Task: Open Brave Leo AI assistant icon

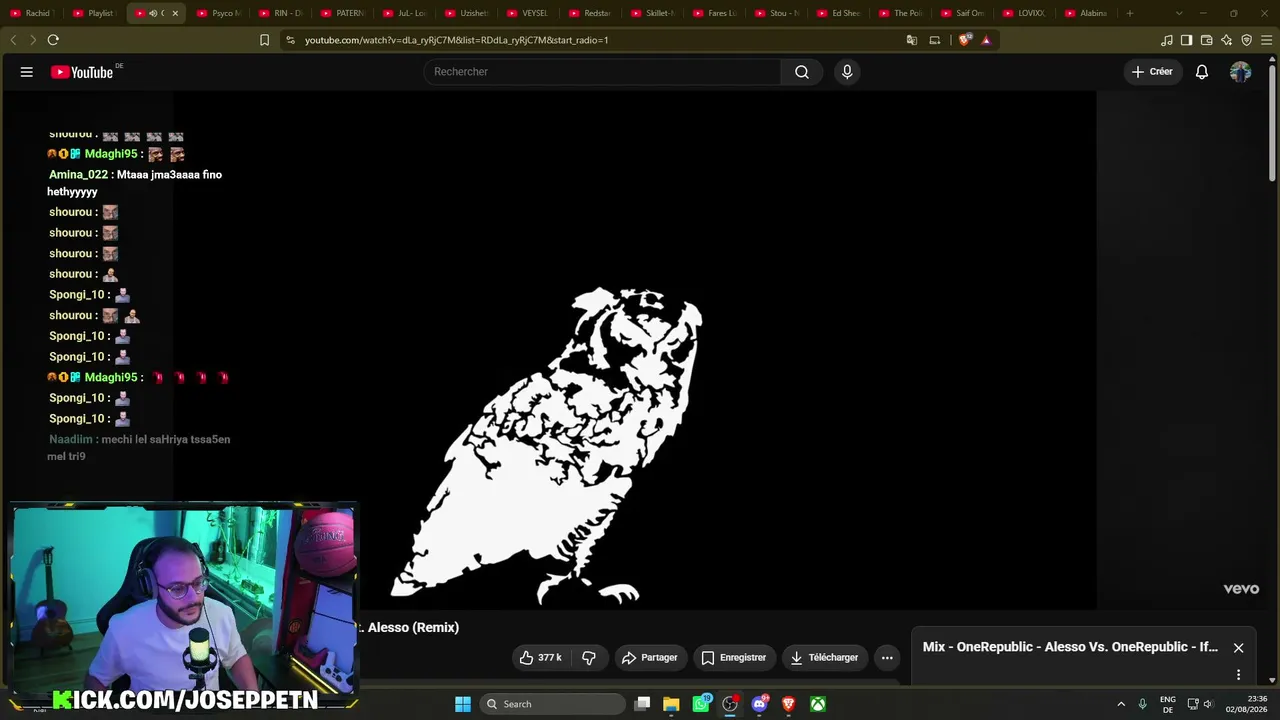Action: pos(1227,40)
